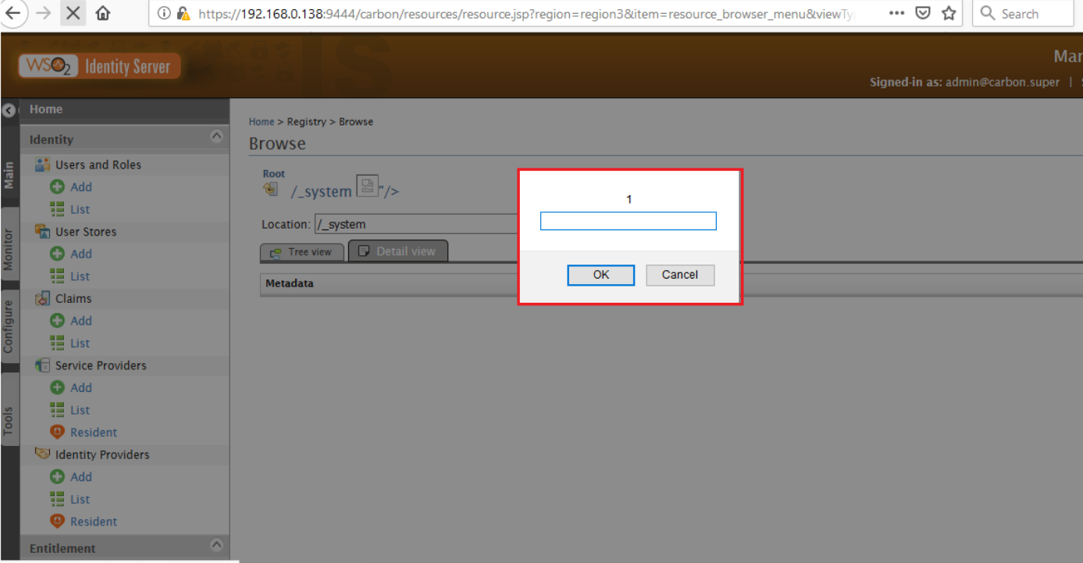Open page actions three-dot menu
The height and width of the screenshot is (563, 1083).
[897, 13]
